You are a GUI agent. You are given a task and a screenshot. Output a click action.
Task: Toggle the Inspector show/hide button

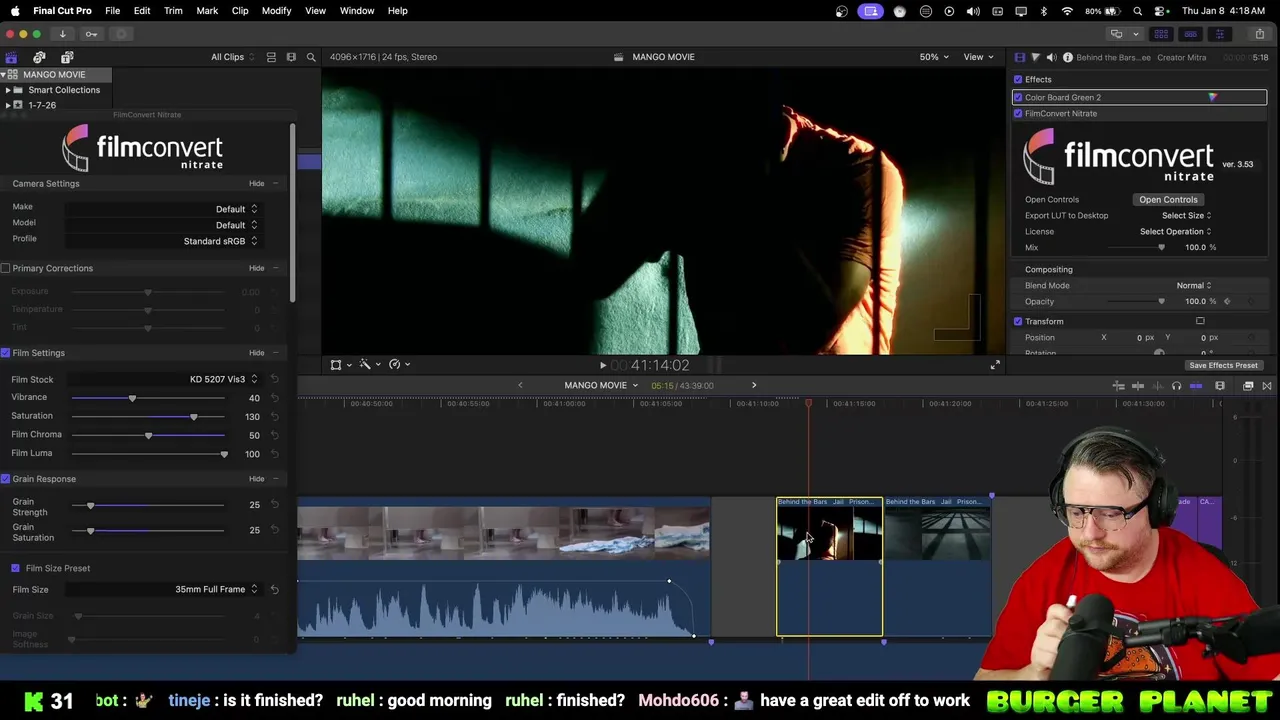(1219, 34)
